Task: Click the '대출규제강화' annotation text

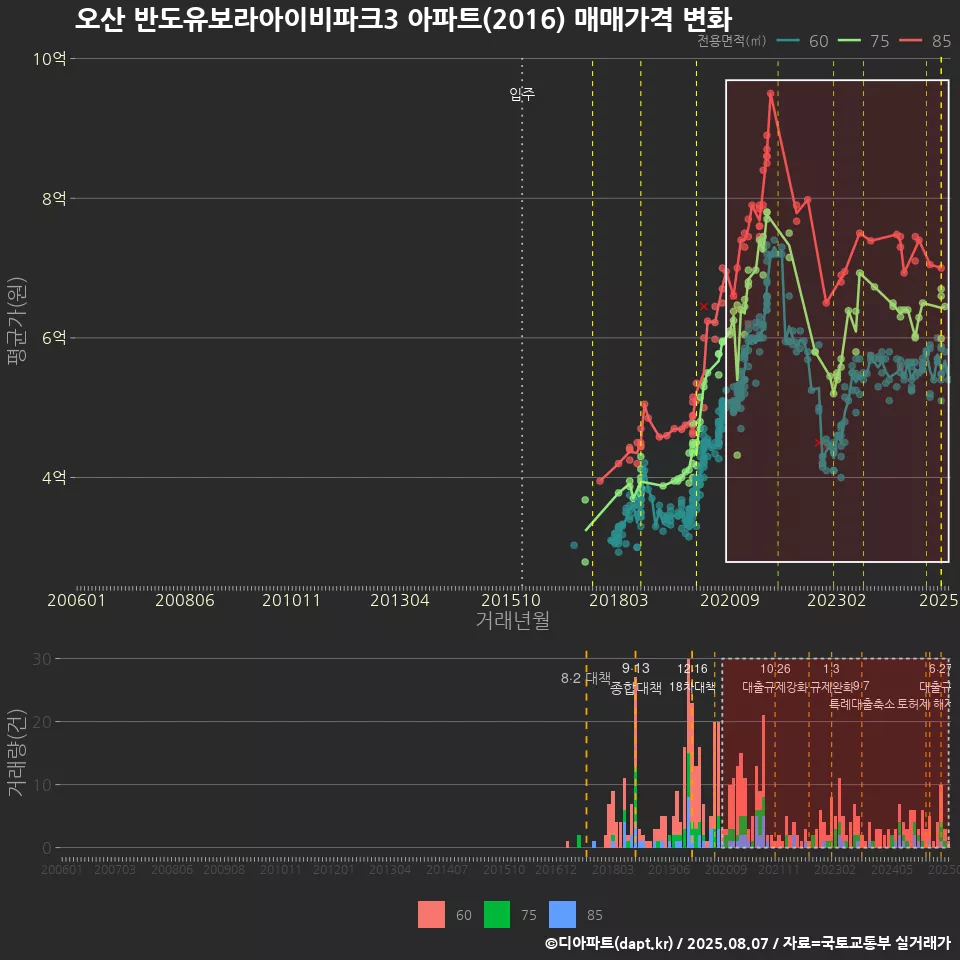Action: click(x=775, y=687)
